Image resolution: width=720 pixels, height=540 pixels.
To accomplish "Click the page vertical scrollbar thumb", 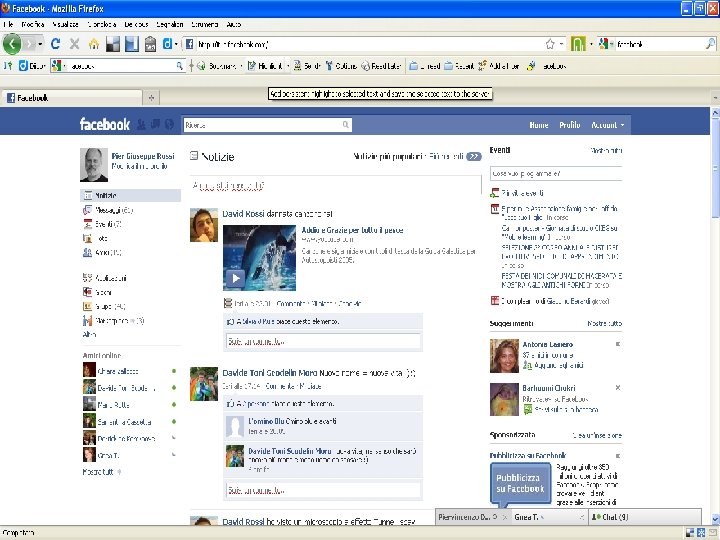I will coord(715,168).
